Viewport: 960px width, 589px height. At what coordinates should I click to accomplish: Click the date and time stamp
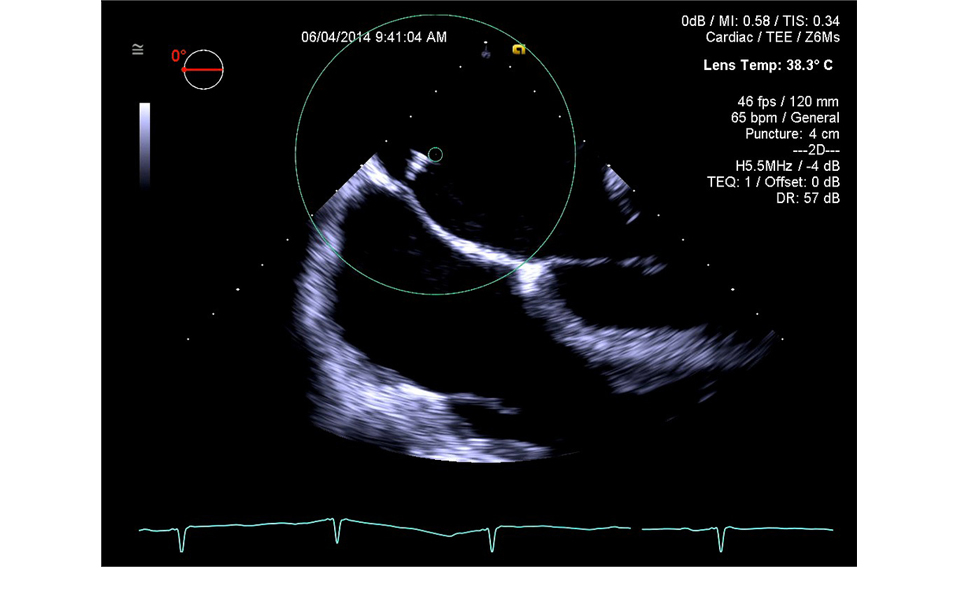click(374, 37)
